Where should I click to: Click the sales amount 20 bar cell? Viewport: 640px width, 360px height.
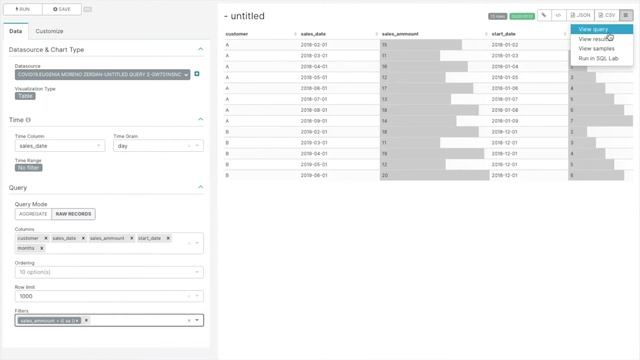[x=434, y=176]
